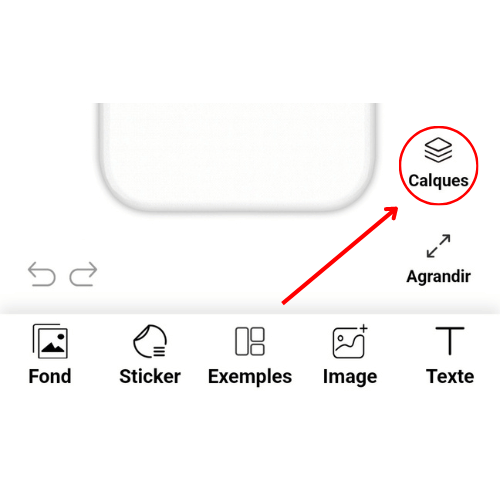Open the Fond background picture icon
Screen dimensions: 500x500
click(x=50, y=341)
